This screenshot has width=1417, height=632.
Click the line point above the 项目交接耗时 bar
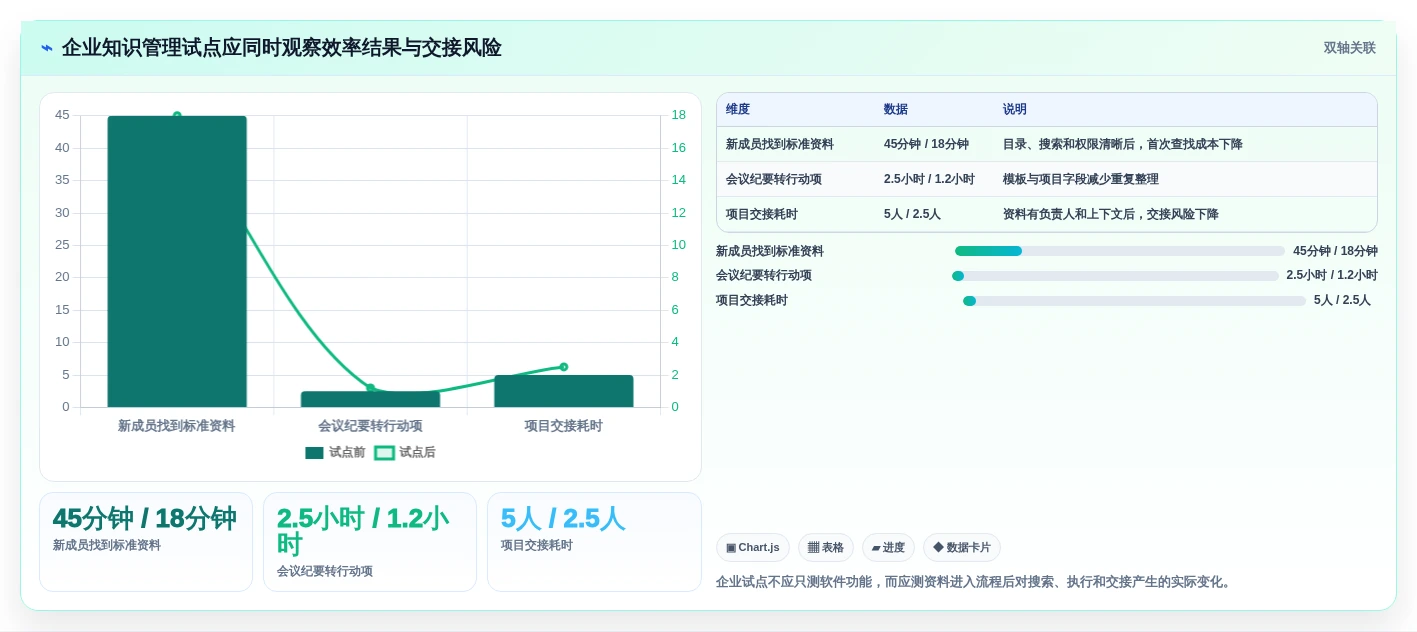(563, 367)
